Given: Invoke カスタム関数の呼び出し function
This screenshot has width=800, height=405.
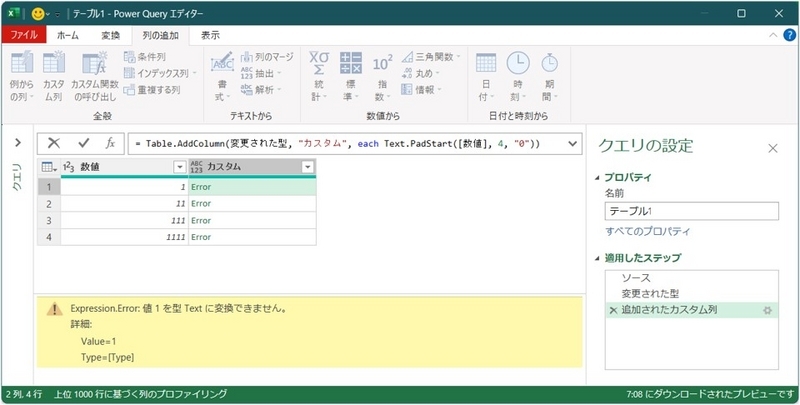Looking at the screenshot, I should pyautogui.click(x=95, y=77).
